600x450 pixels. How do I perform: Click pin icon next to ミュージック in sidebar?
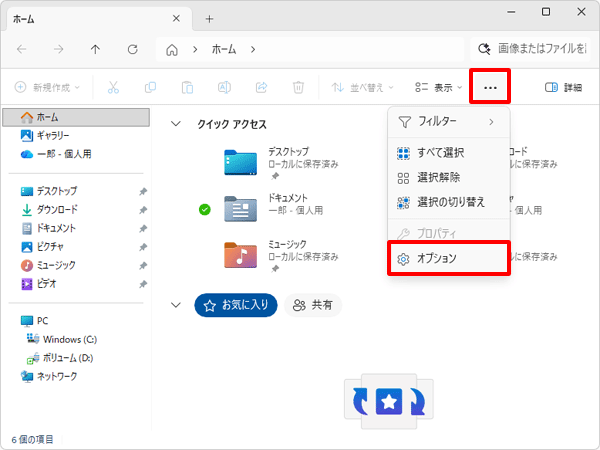(143, 266)
